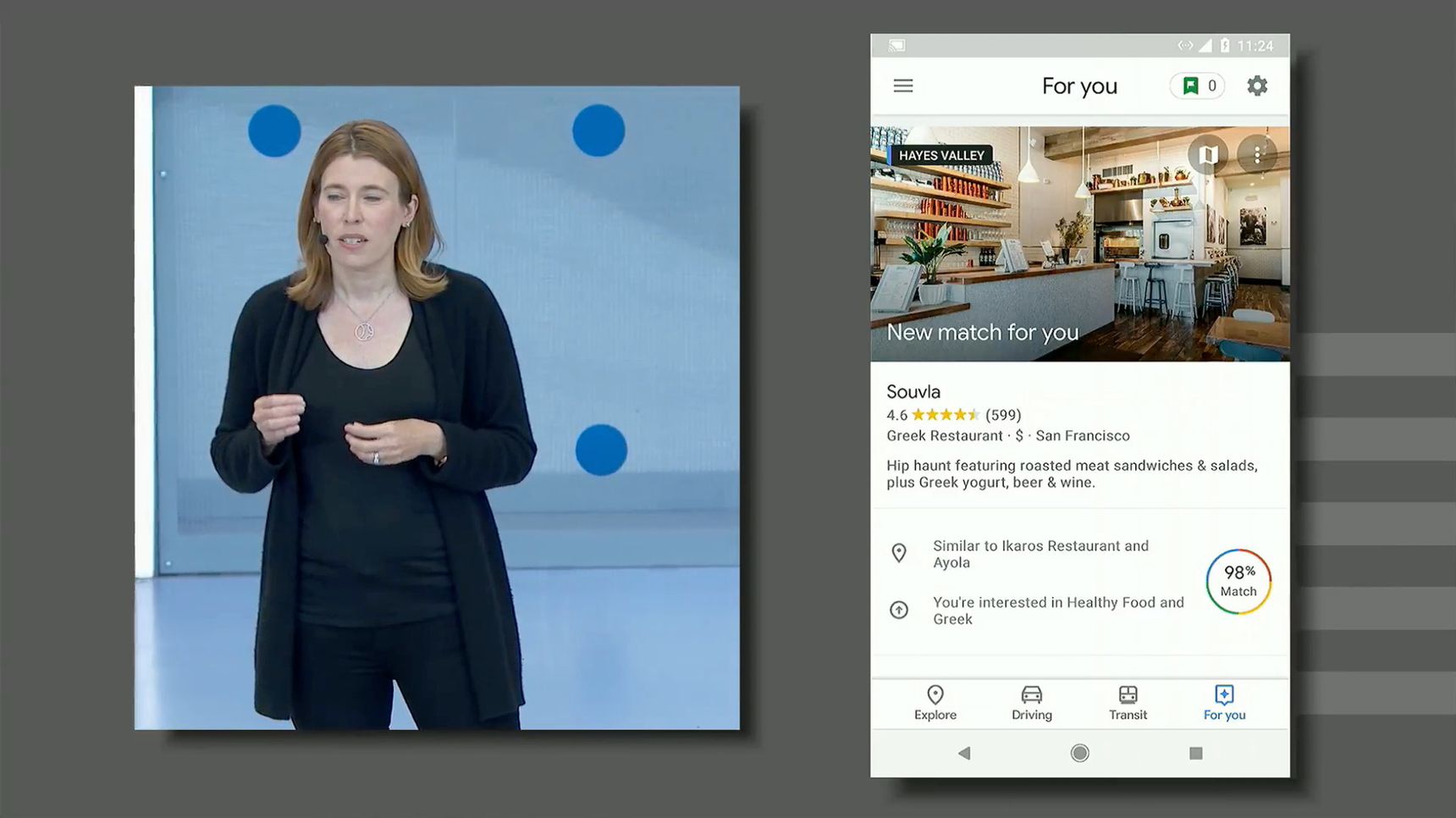Viewport: 1456px width, 818px height.
Task: Switch to the Driving tab
Action: tap(1032, 704)
